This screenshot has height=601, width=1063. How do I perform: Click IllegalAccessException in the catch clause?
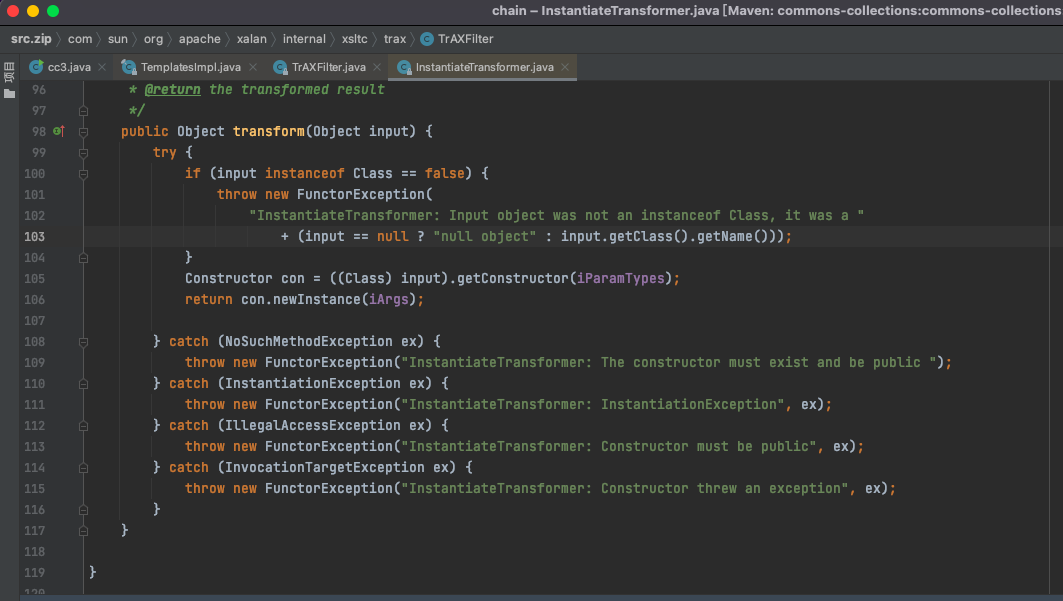tap(313, 426)
